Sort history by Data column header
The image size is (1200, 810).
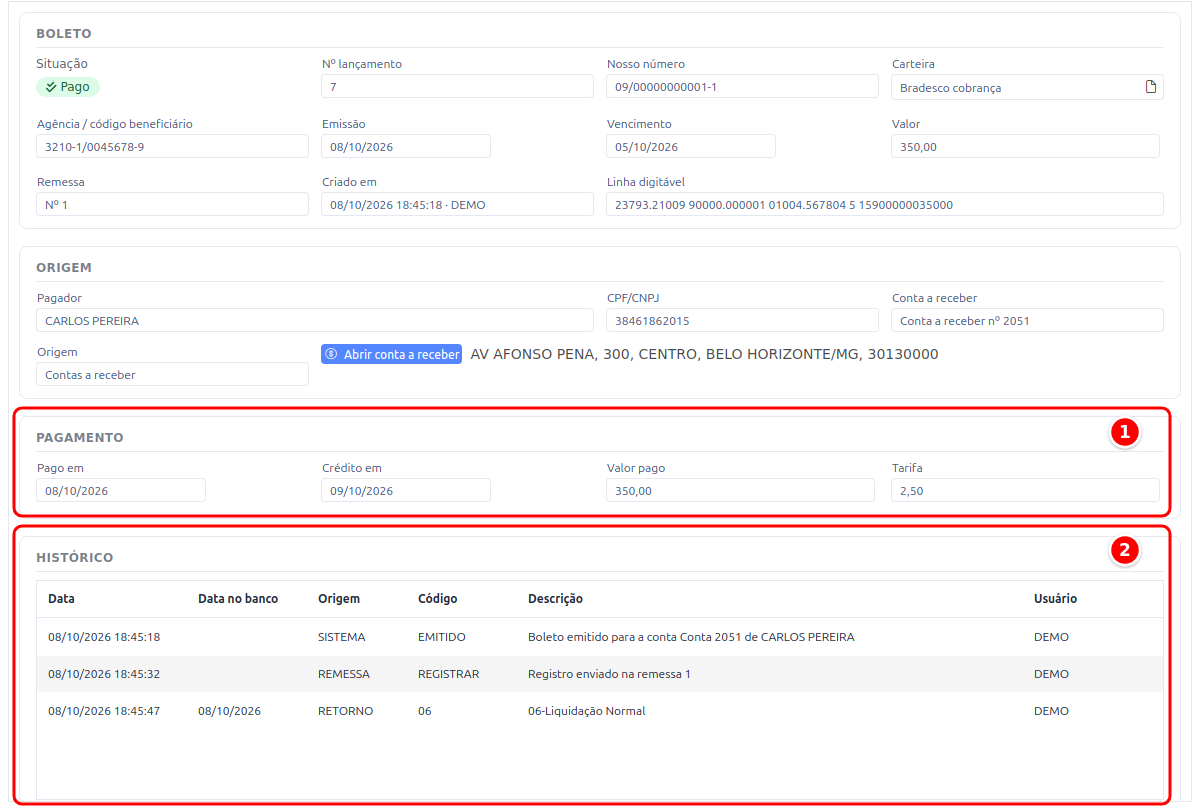pos(61,599)
